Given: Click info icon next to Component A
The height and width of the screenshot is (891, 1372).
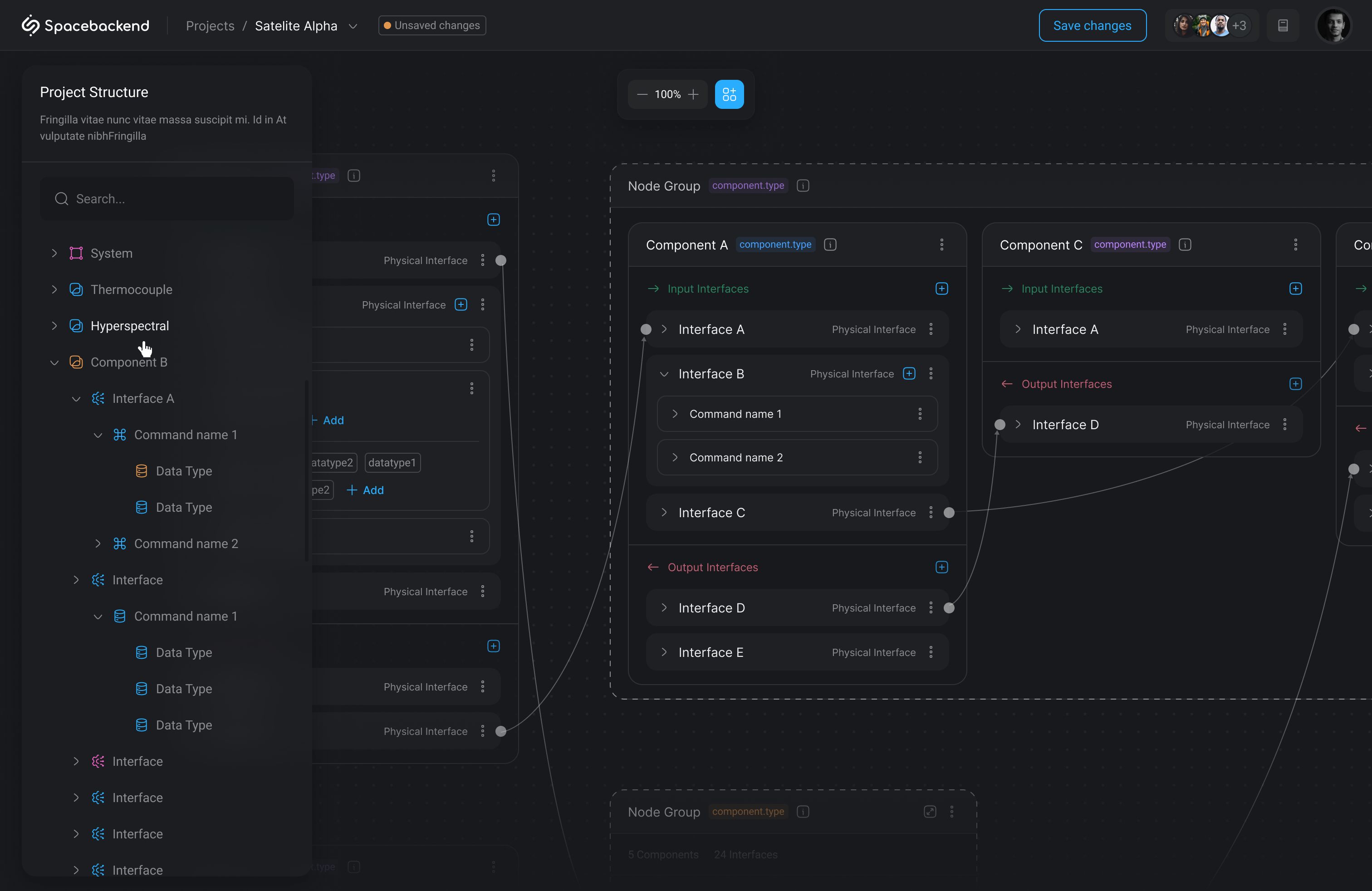Looking at the screenshot, I should (x=830, y=245).
